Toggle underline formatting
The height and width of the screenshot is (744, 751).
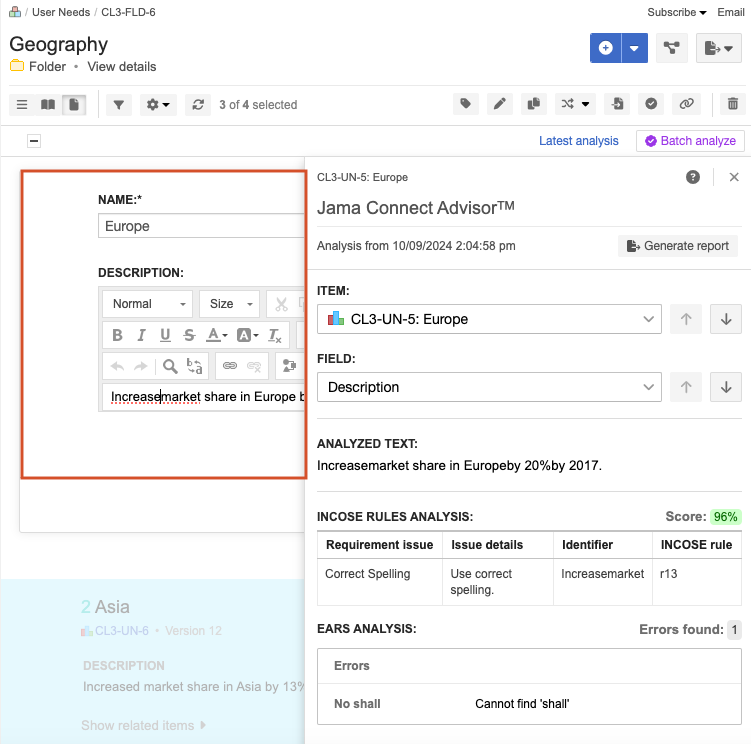pos(165,335)
